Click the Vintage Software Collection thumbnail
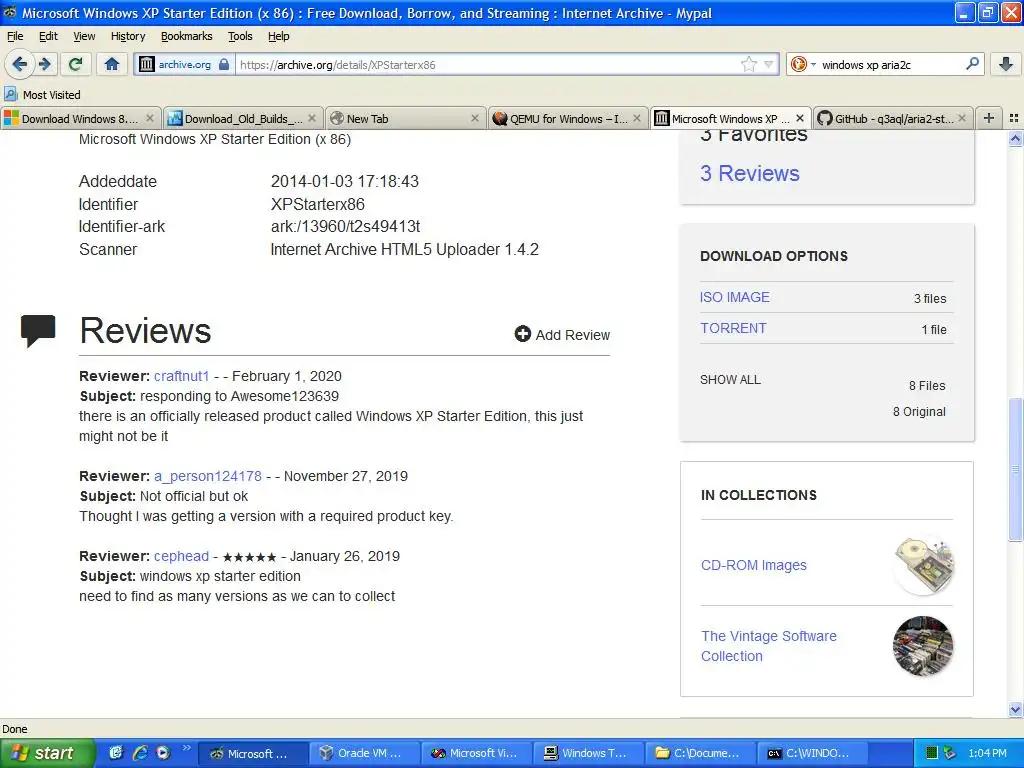The width and height of the screenshot is (1024, 768). click(x=923, y=646)
